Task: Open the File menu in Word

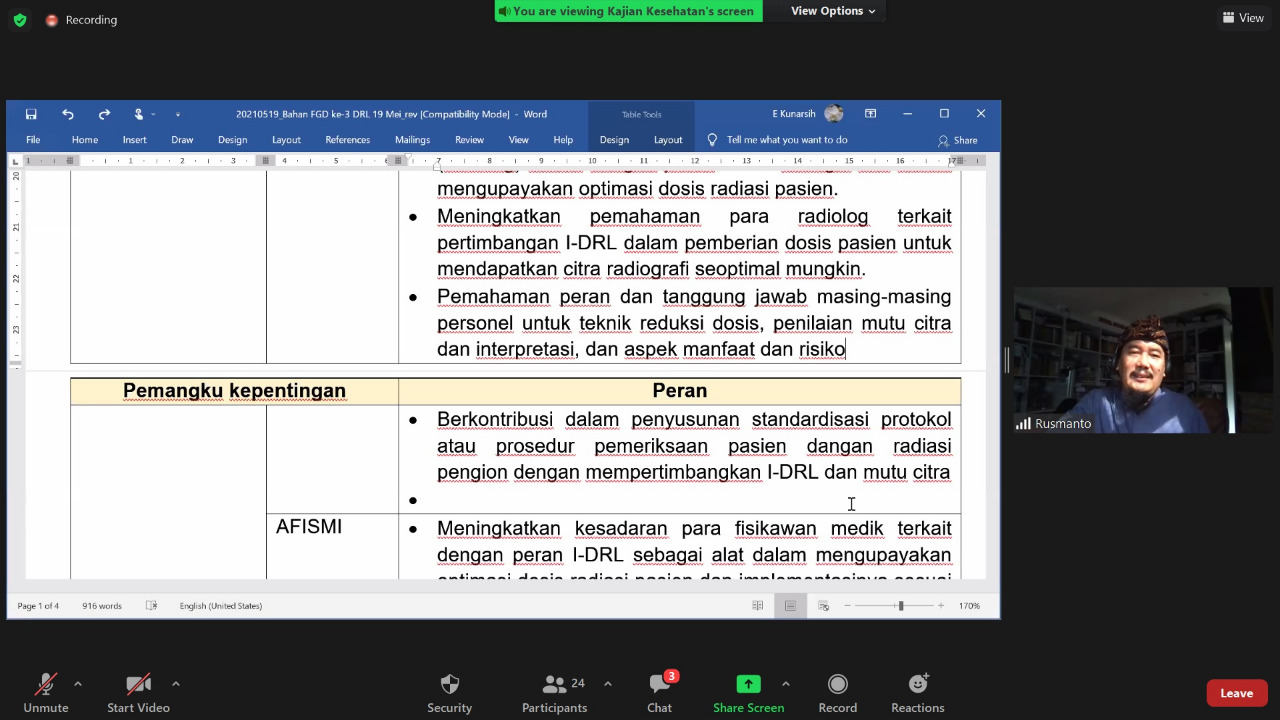Action: click(33, 140)
